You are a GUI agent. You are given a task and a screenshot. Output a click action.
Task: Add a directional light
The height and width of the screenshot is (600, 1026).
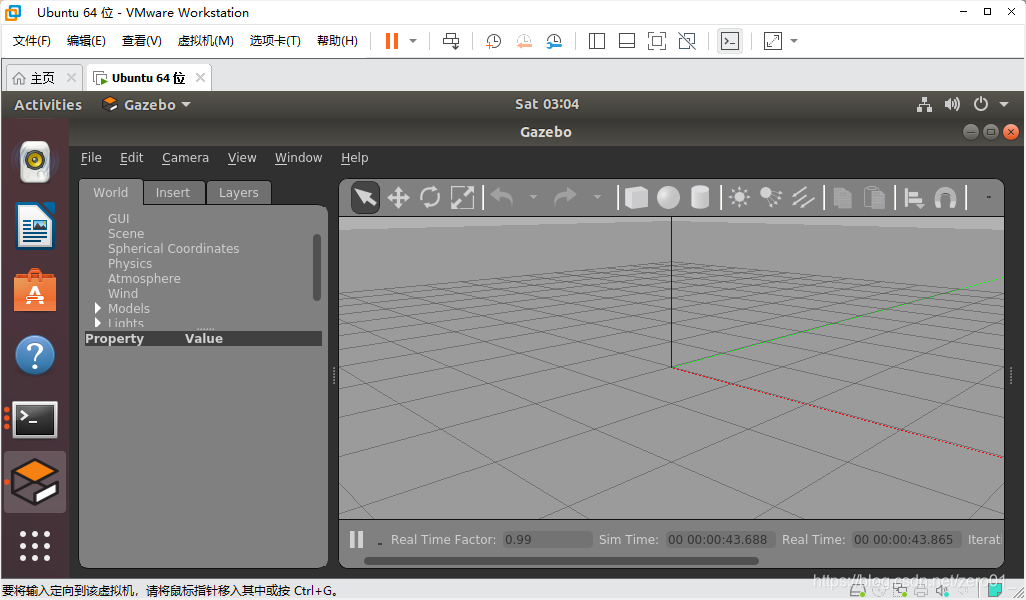click(x=803, y=198)
